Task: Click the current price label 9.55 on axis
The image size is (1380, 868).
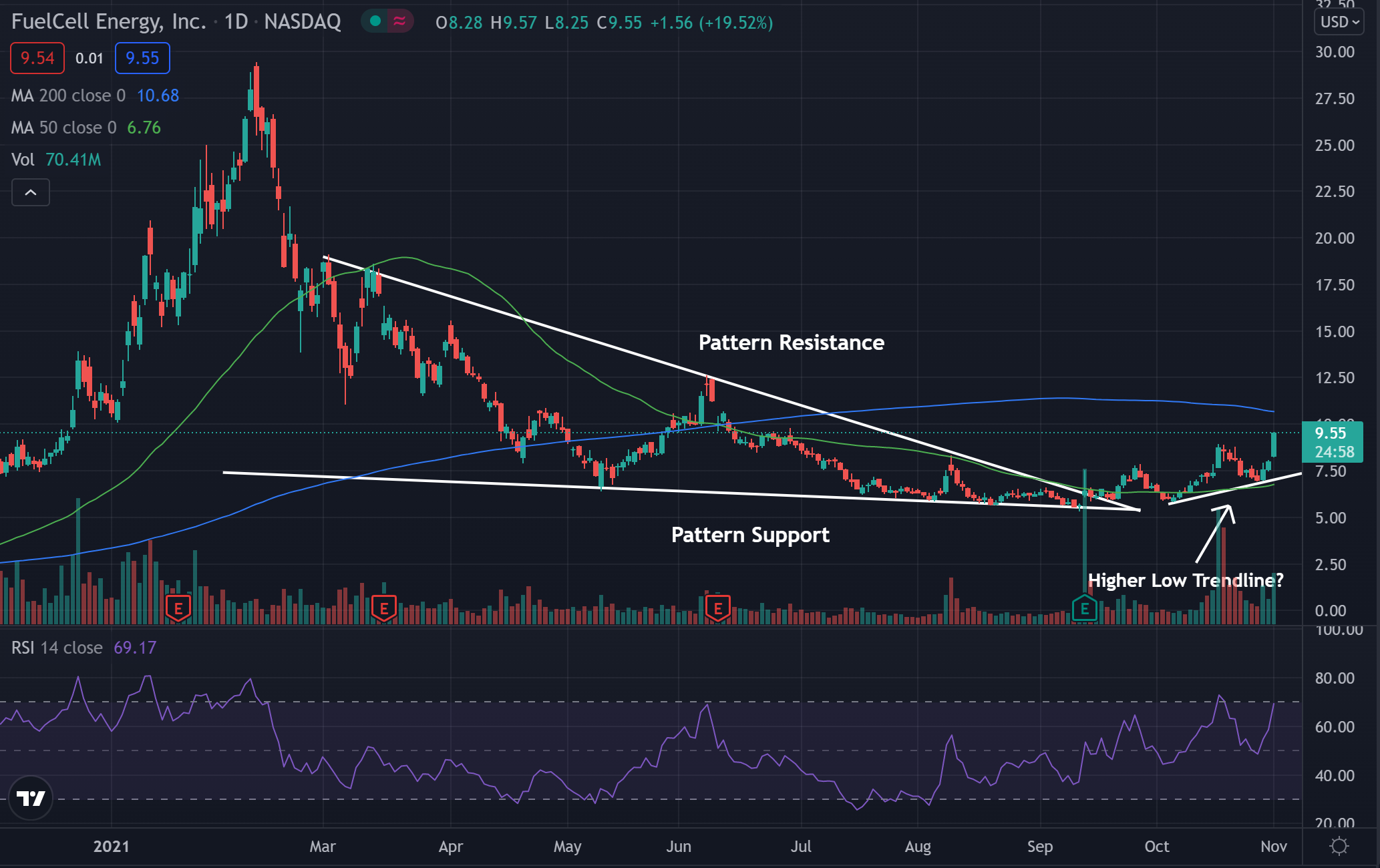Action: pyautogui.click(x=1332, y=442)
